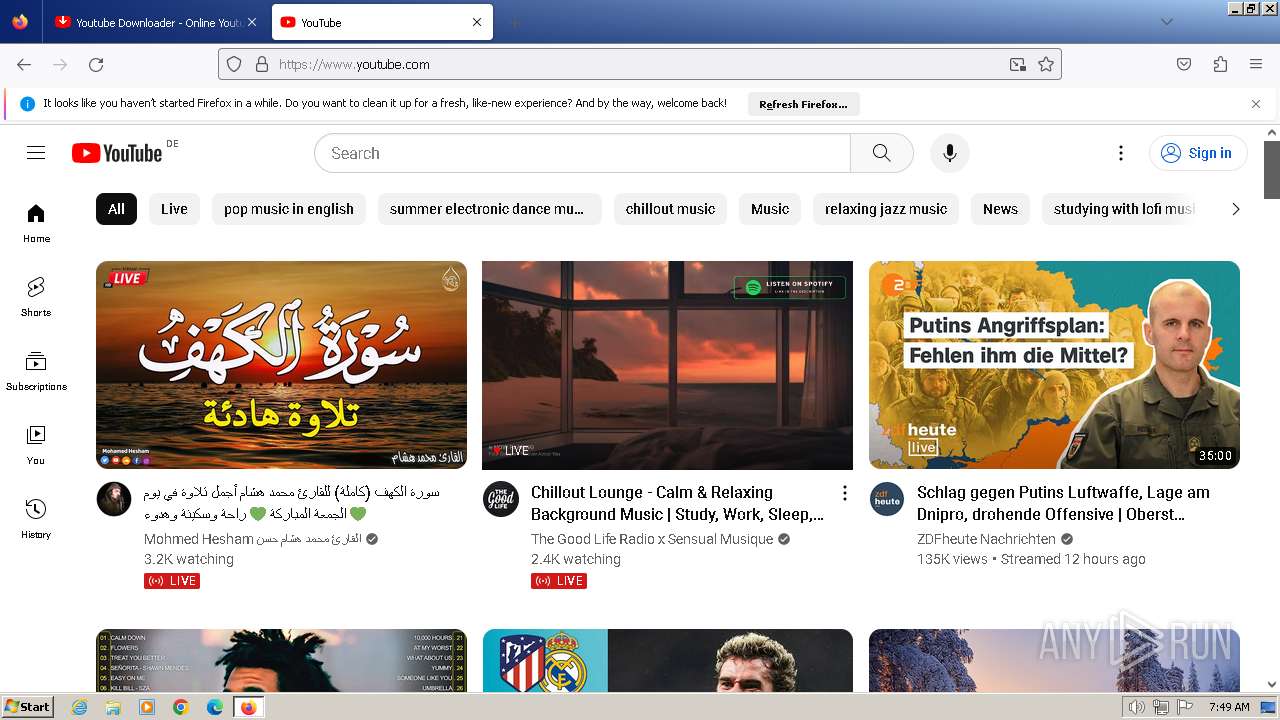Click The Good Life Radio channel avatar
Viewport: 1280px width, 720px height.
coord(500,499)
